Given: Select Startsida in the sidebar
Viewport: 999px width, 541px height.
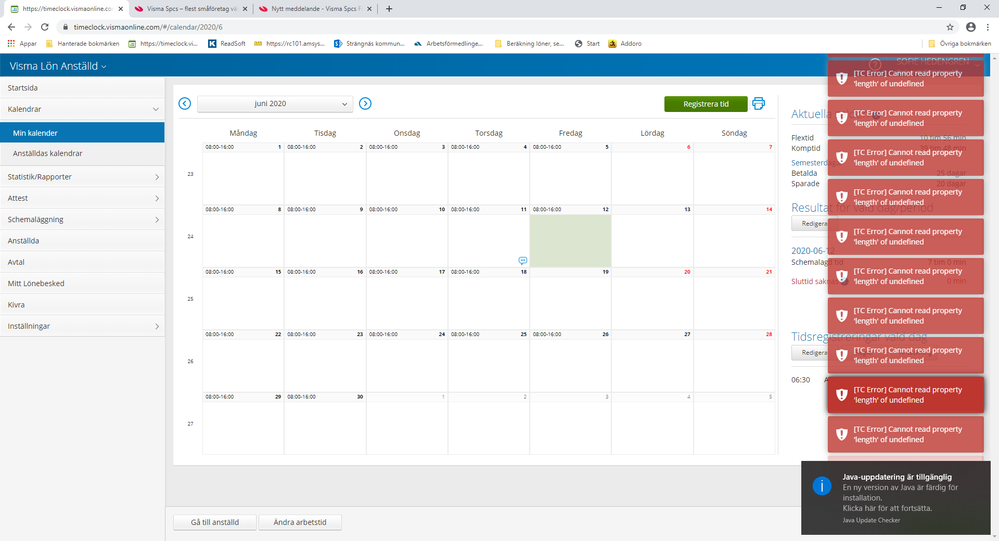Looking at the screenshot, I should pos(82,88).
